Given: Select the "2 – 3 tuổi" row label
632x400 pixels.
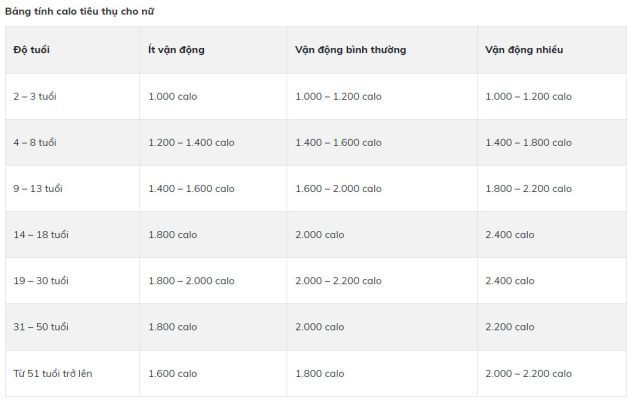Looking at the screenshot, I should click(35, 96).
